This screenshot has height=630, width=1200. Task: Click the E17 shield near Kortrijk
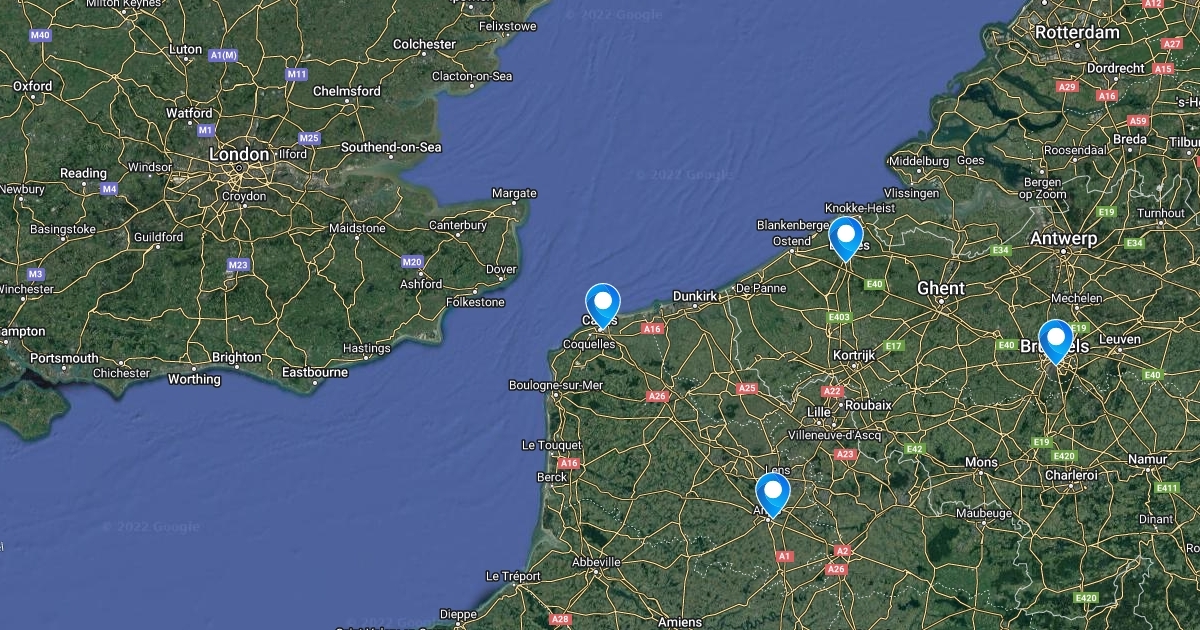(x=893, y=346)
